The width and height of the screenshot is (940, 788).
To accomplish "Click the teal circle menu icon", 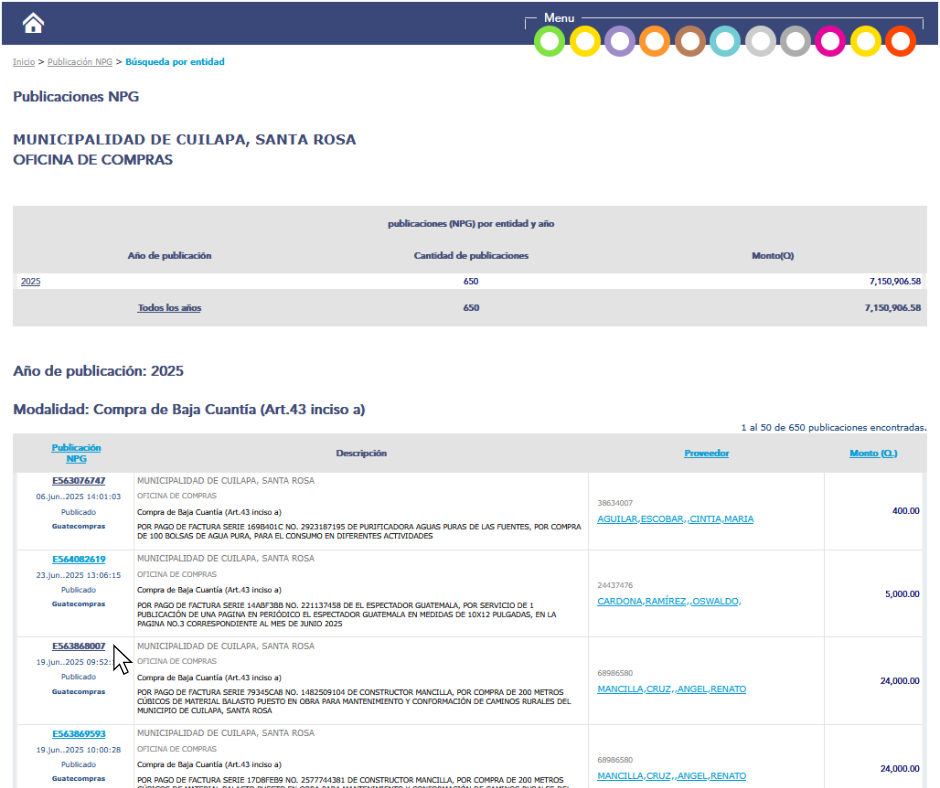I will (x=725, y=42).
